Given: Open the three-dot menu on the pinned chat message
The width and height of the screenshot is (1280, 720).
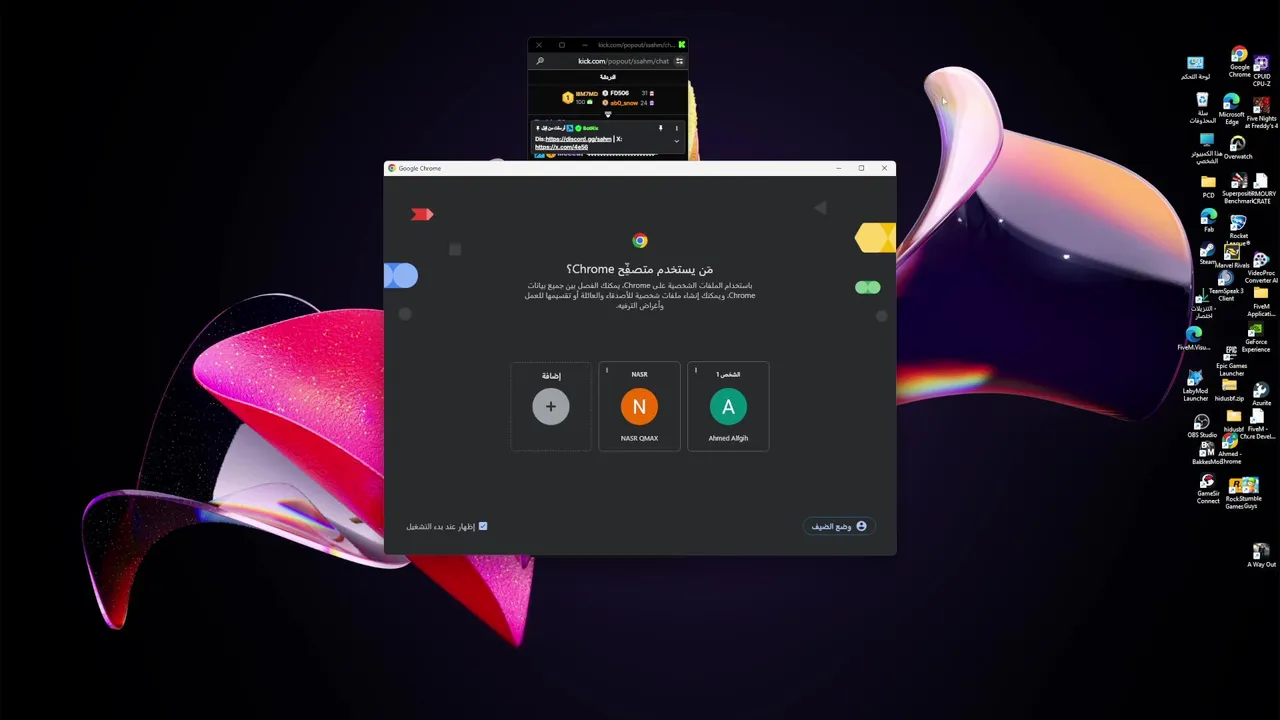Looking at the screenshot, I should (x=676, y=128).
